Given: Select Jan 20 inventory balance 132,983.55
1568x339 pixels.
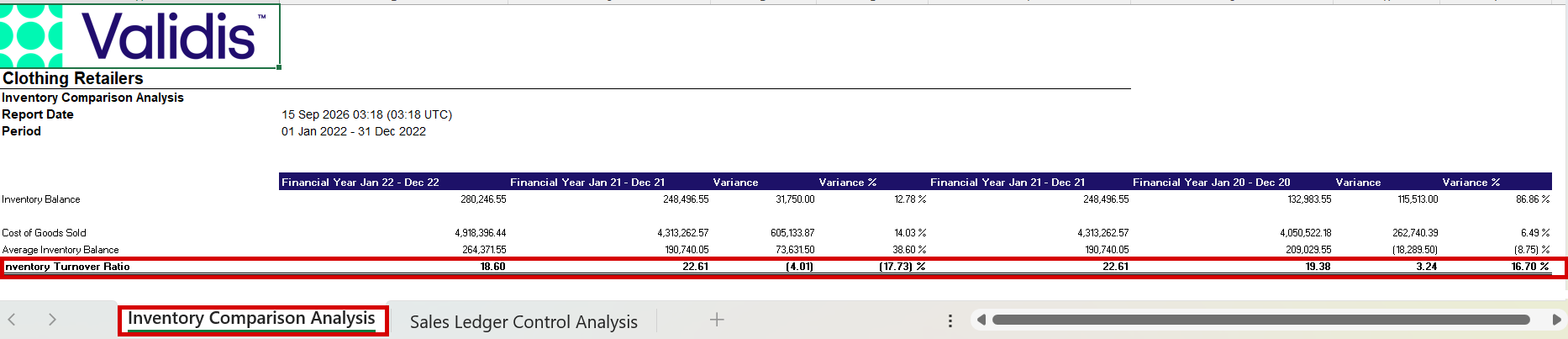Looking at the screenshot, I should [x=1309, y=199].
